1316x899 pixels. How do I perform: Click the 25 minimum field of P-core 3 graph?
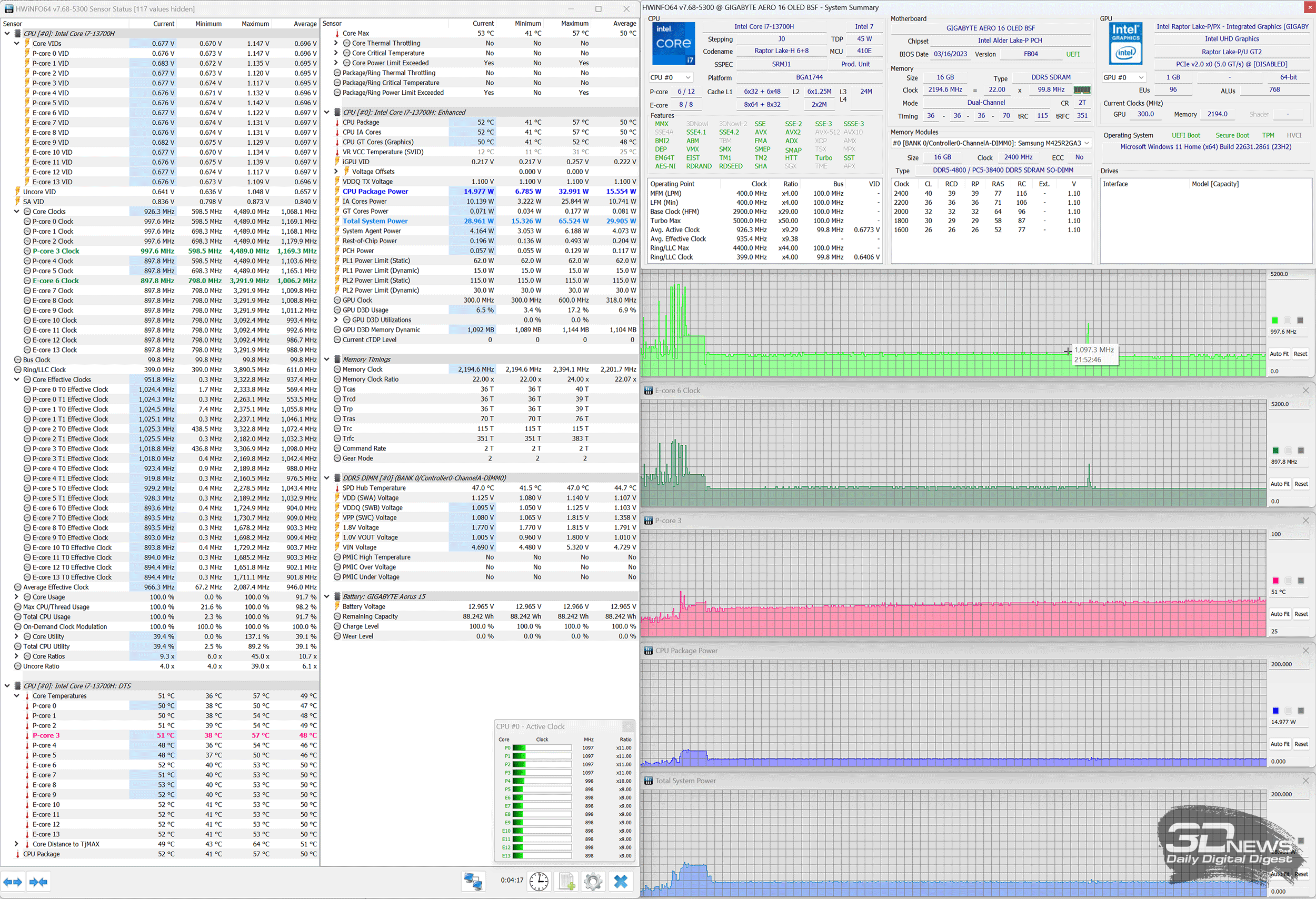pyautogui.click(x=1288, y=631)
